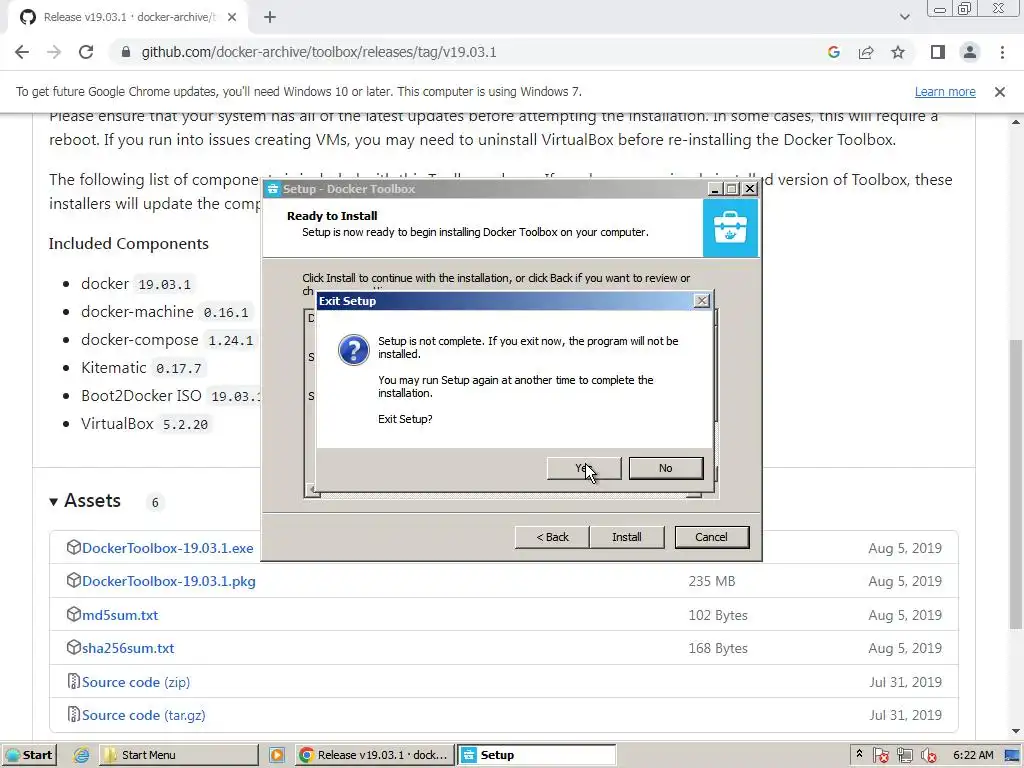Download DockerToolbox-19.03.1.exe
The width and height of the screenshot is (1024, 768).
tap(167, 548)
